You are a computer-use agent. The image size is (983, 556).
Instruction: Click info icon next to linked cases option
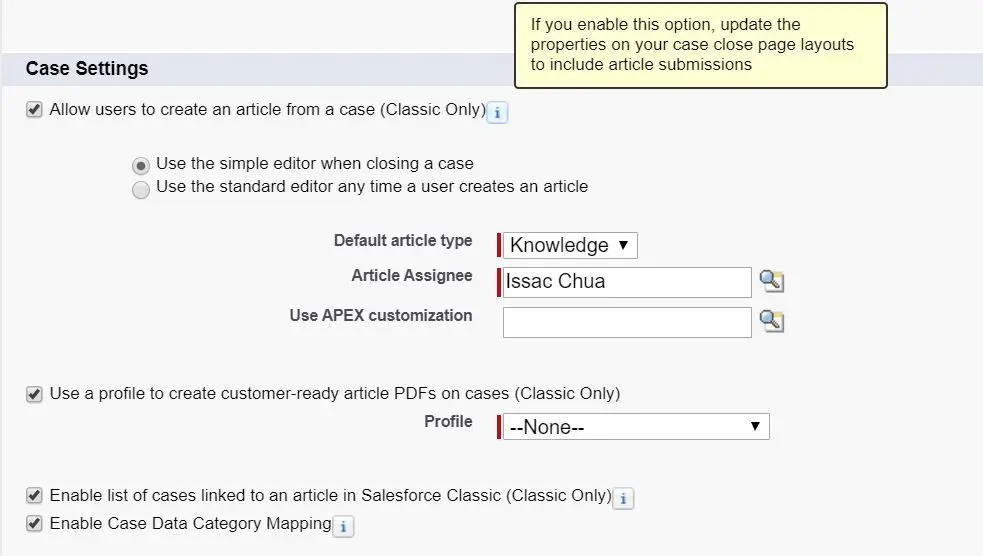(x=623, y=499)
